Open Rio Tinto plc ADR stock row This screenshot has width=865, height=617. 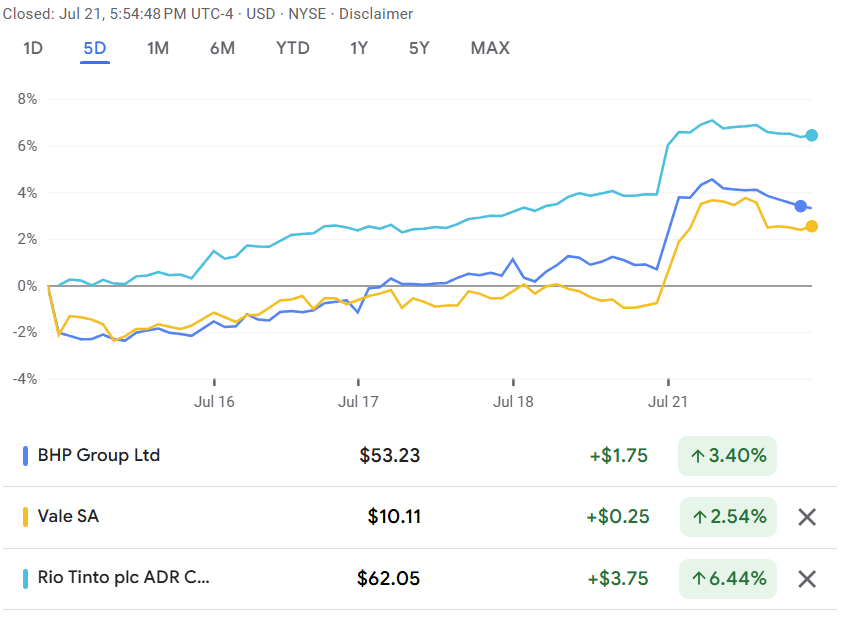pyautogui.click(x=420, y=579)
